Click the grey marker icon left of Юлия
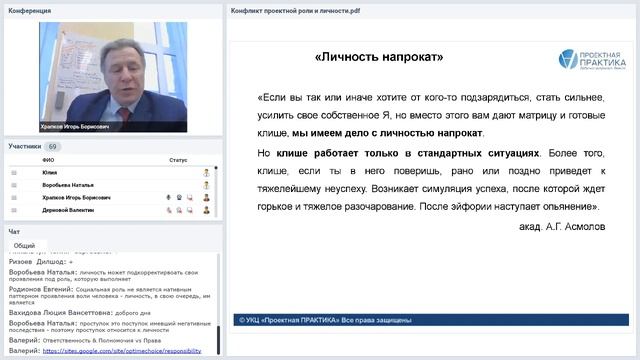Image resolution: width=640 pixels, height=360 pixels. 14,173
